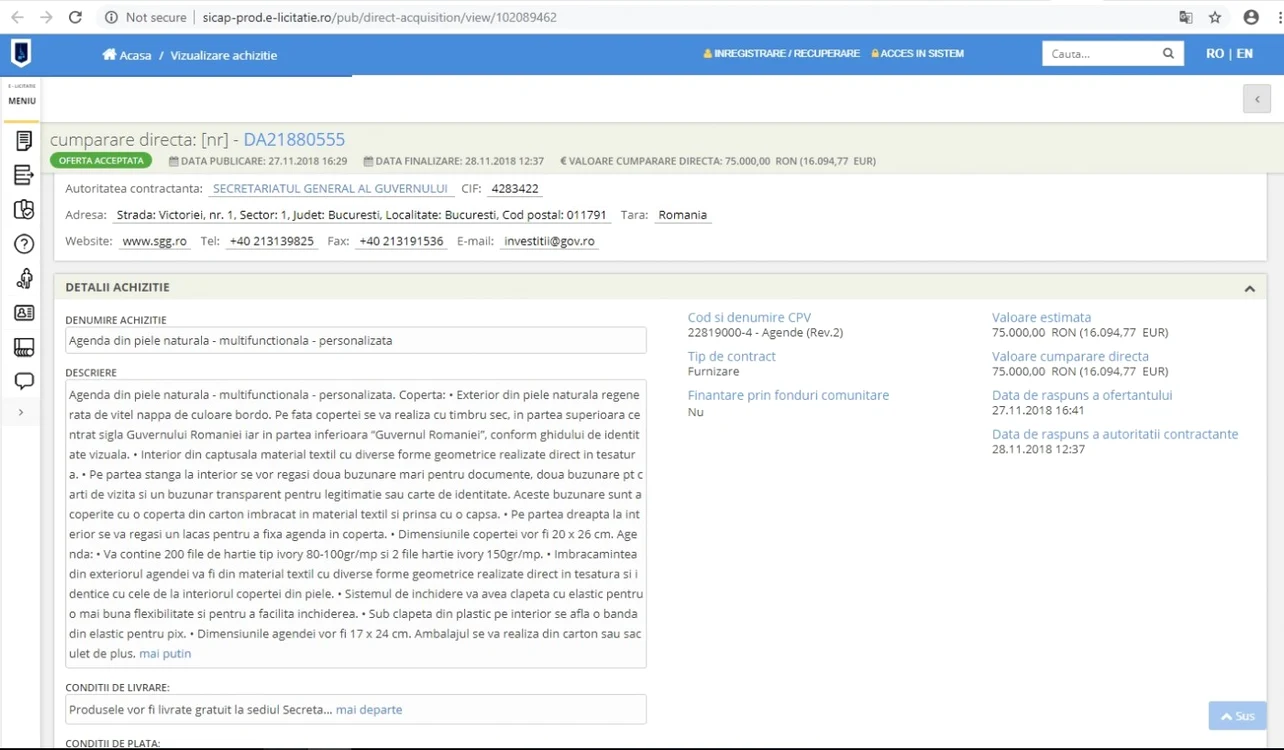Click the Acasa home icon
The height and width of the screenshot is (750, 1284).
109,54
